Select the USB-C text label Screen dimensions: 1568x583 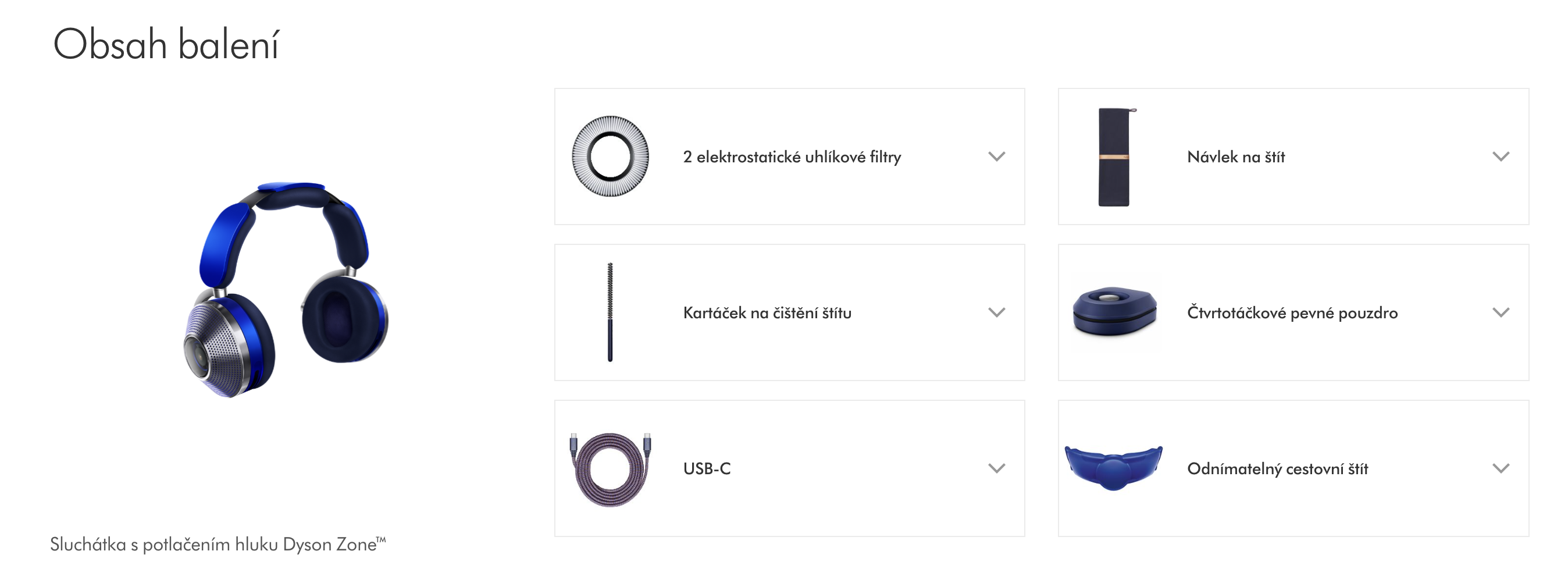point(707,468)
